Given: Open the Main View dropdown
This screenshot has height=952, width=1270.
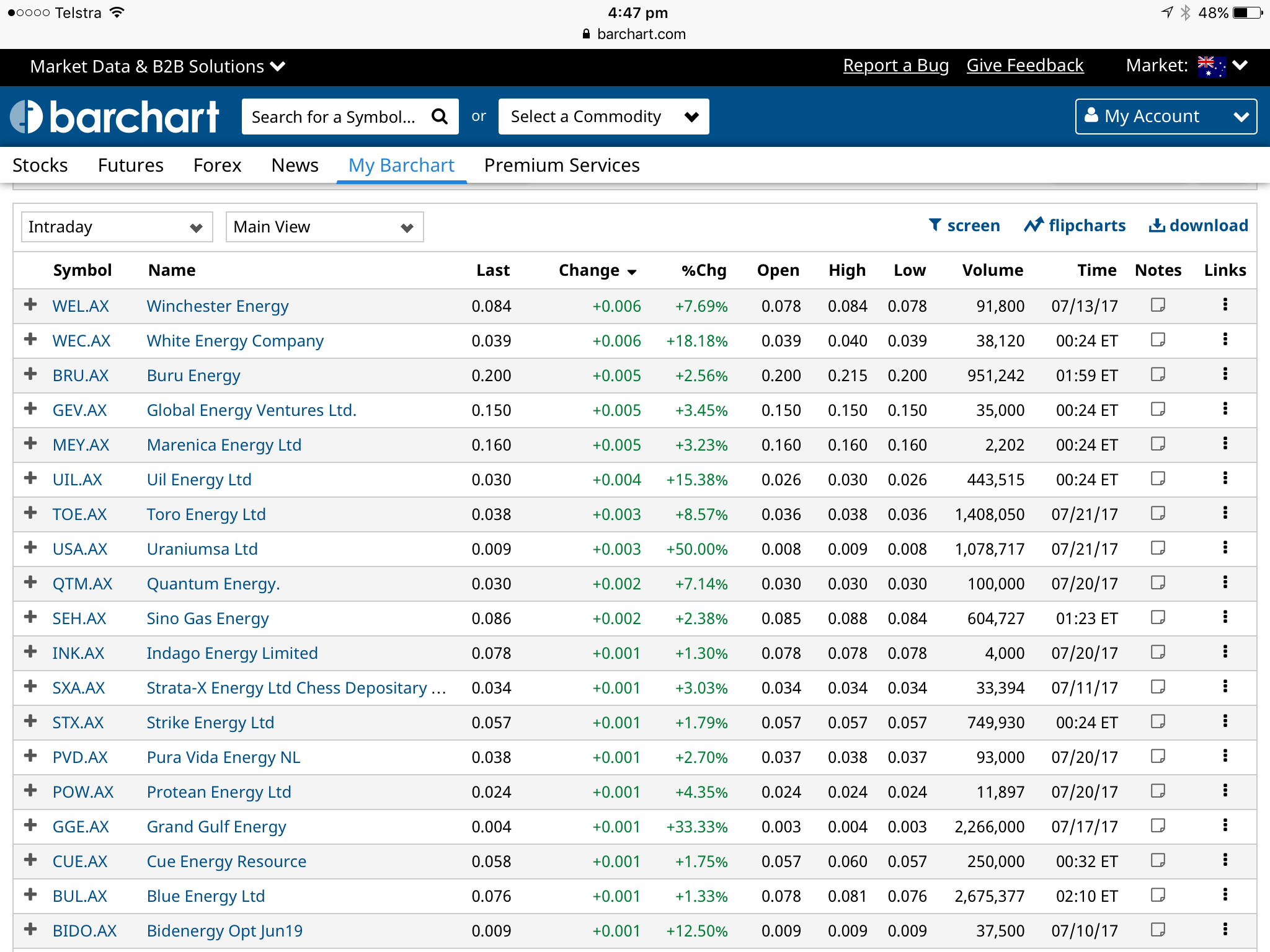Looking at the screenshot, I should (x=324, y=227).
